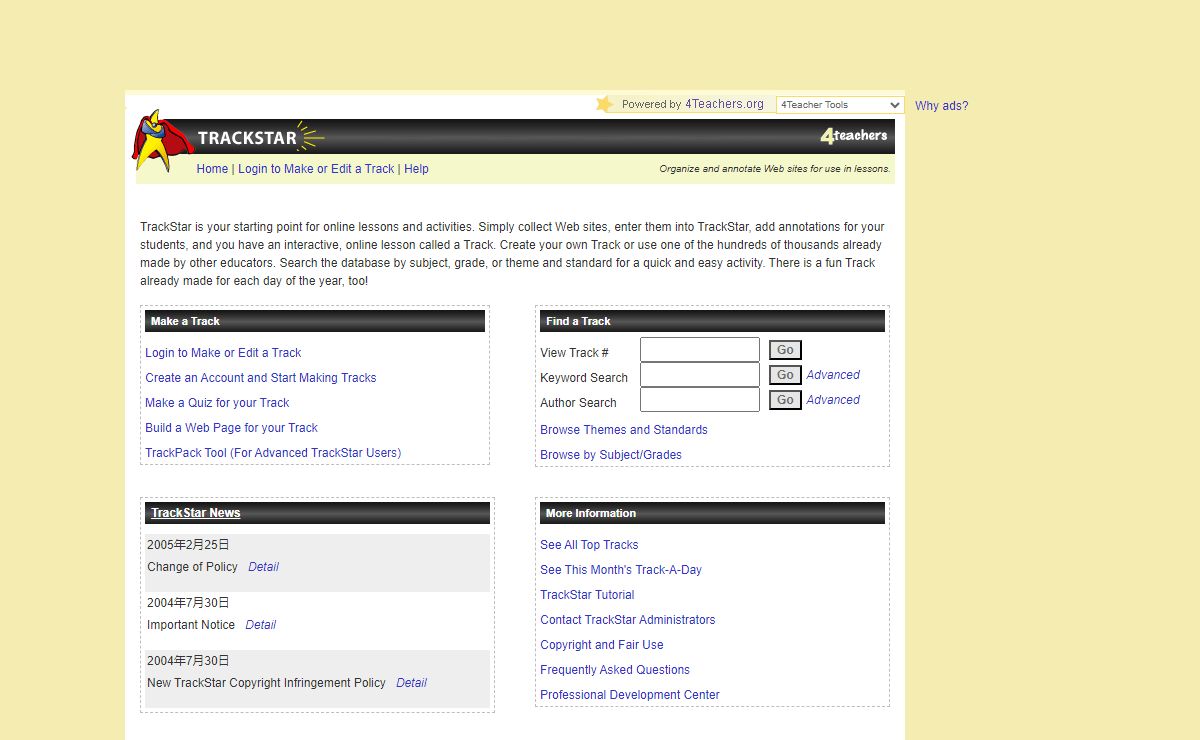Open Detail for Copyright Infringement Policy news
This screenshot has height=740, width=1200.
[411, 683]
